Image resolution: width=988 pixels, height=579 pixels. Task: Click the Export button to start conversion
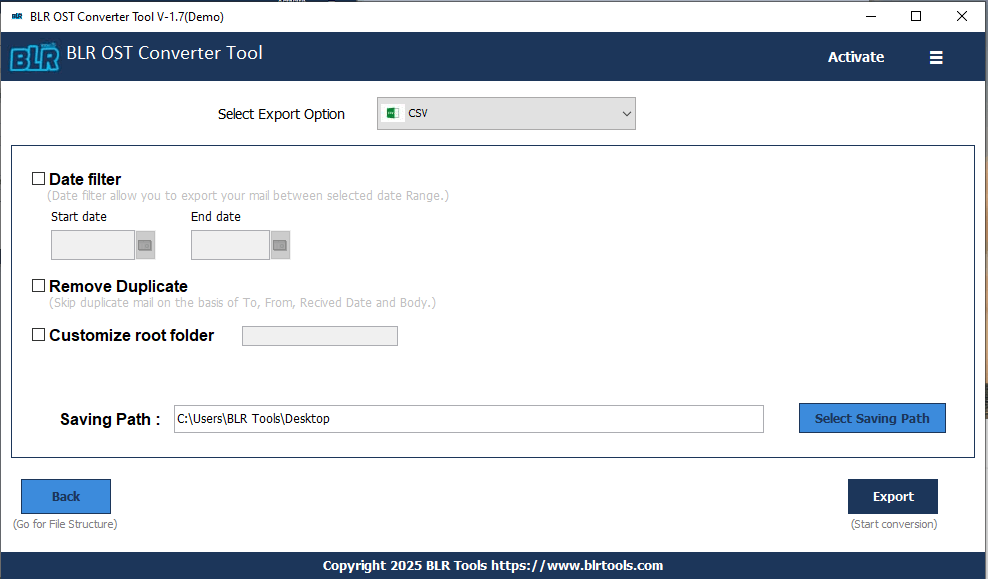(x=892, y=496)
